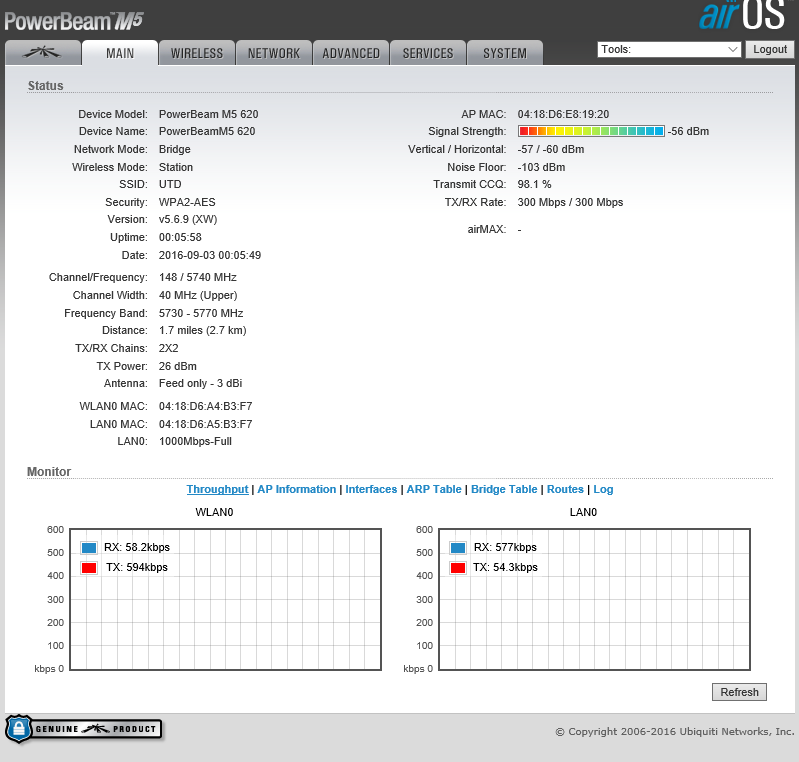799x762 pixels.
Task: Open the AP Information link
Action: (297, 489)
